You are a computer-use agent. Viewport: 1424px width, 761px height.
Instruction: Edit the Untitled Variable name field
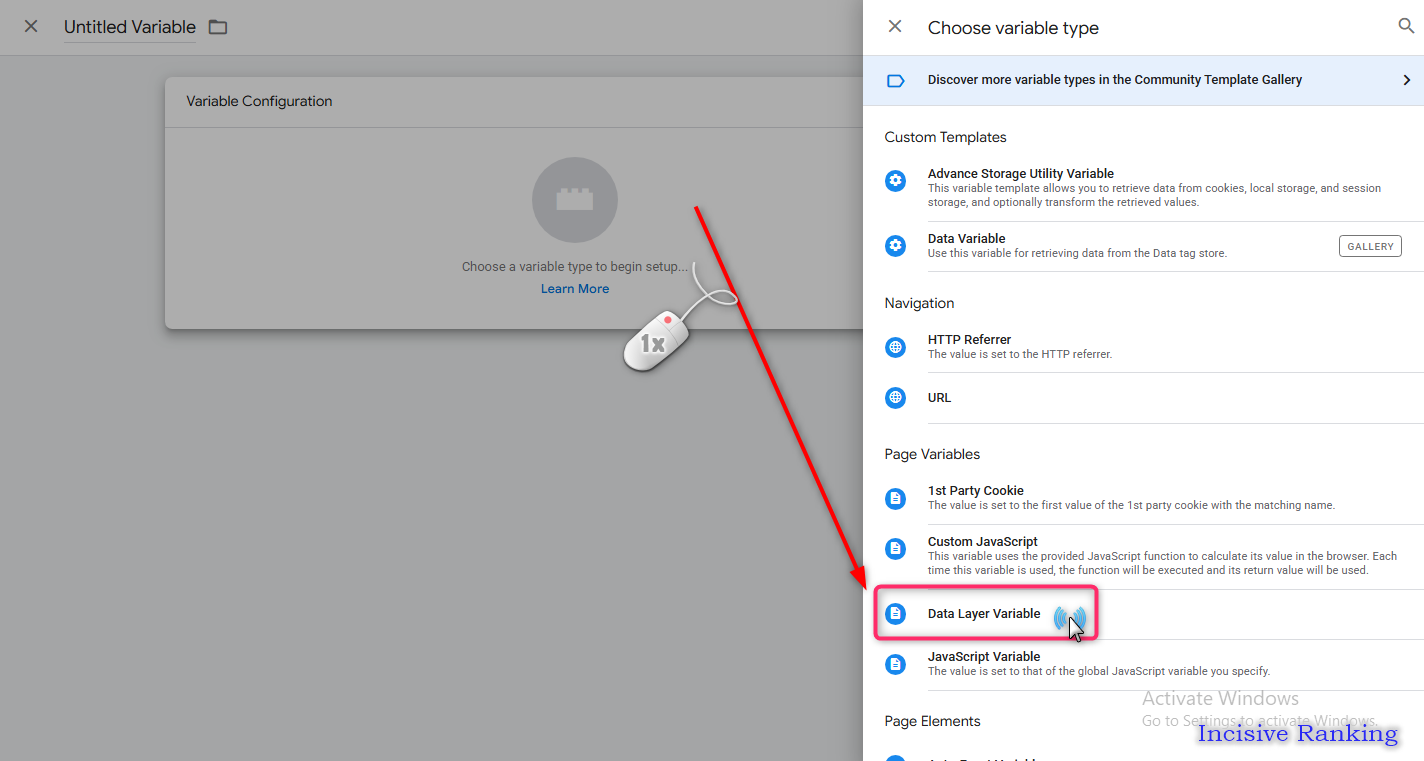[130, 28]
